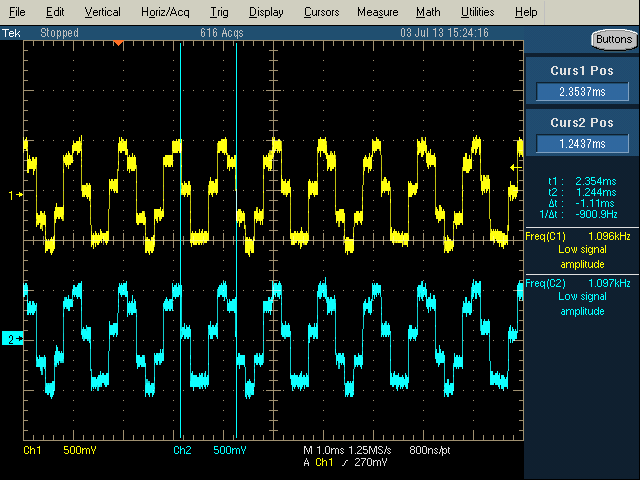Click the channel 2 ground reference marker
640x480 pixels.
point(13,339)
